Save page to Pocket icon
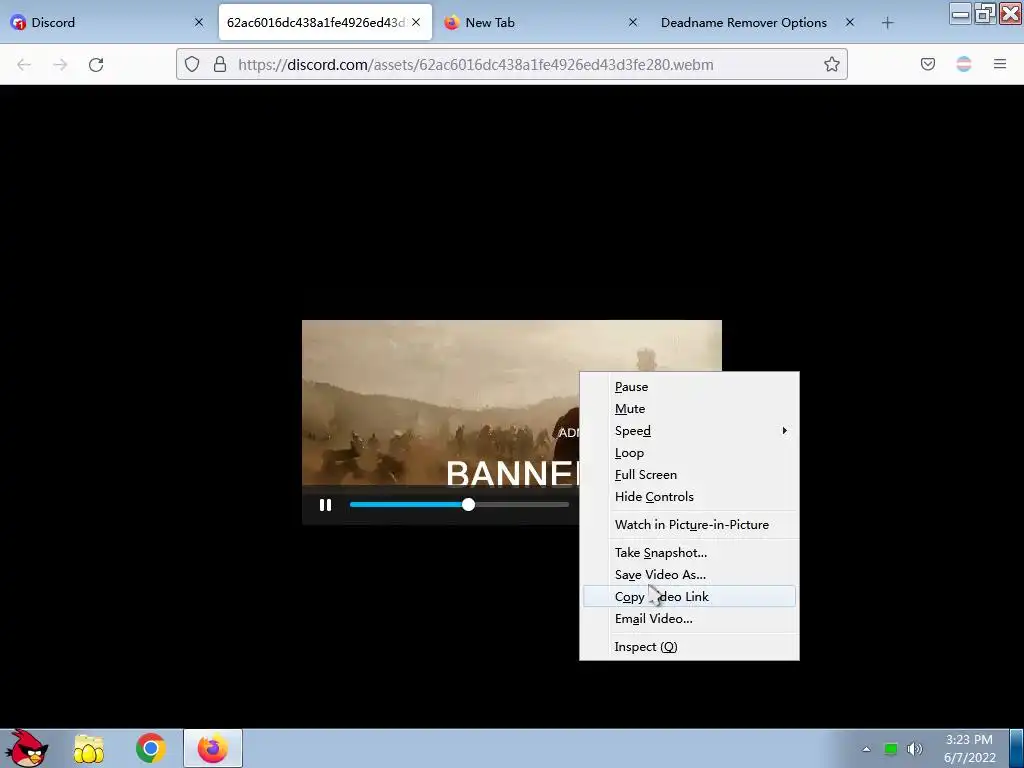 pyautogui.click(x=928, y=64)
